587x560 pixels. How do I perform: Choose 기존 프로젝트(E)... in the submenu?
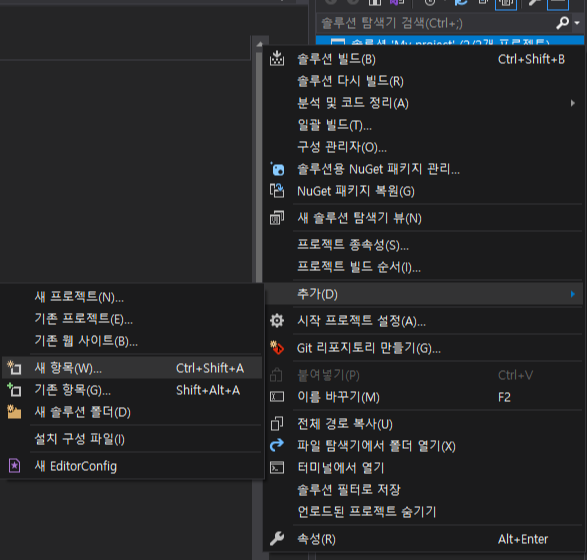point(132,319)
